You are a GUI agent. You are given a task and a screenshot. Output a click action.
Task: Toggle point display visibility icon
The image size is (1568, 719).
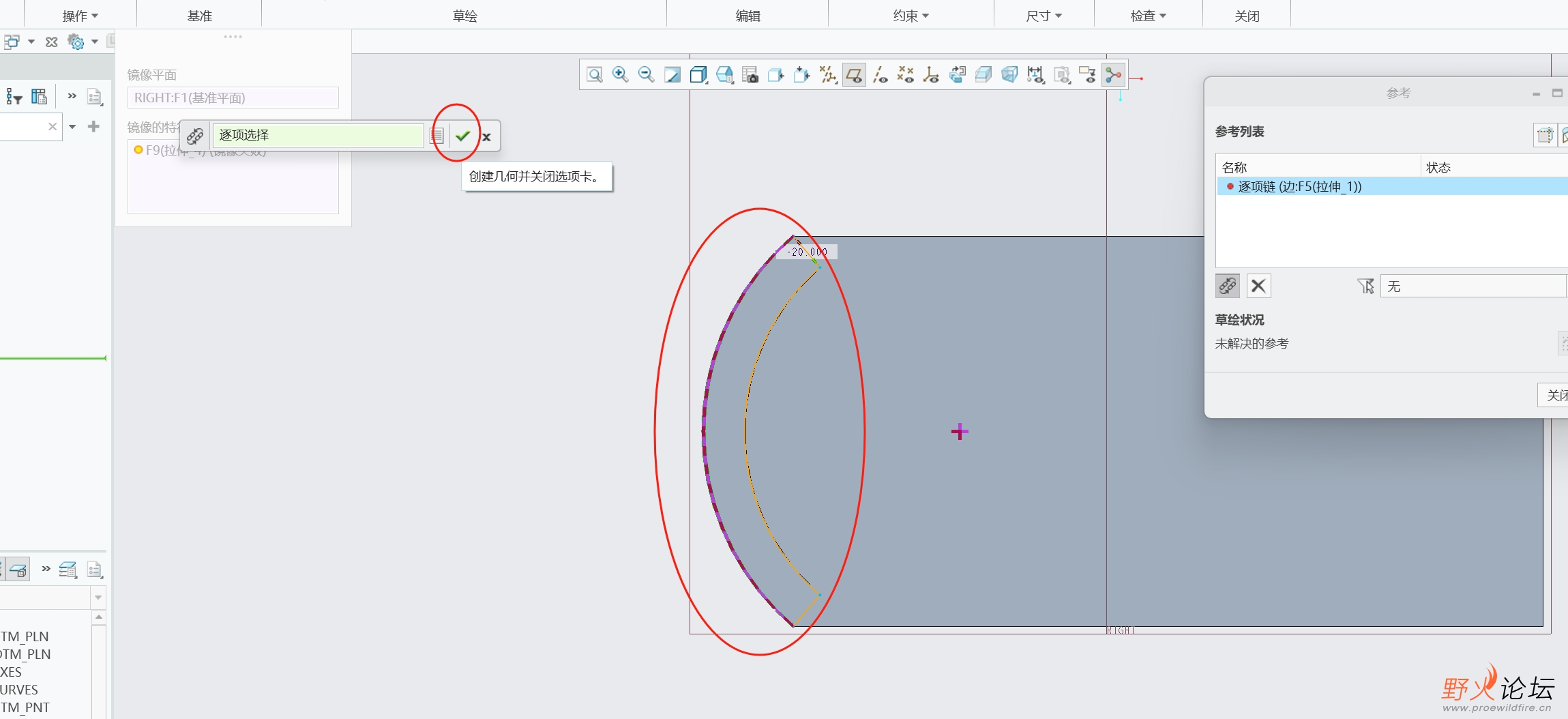[906, 75]
